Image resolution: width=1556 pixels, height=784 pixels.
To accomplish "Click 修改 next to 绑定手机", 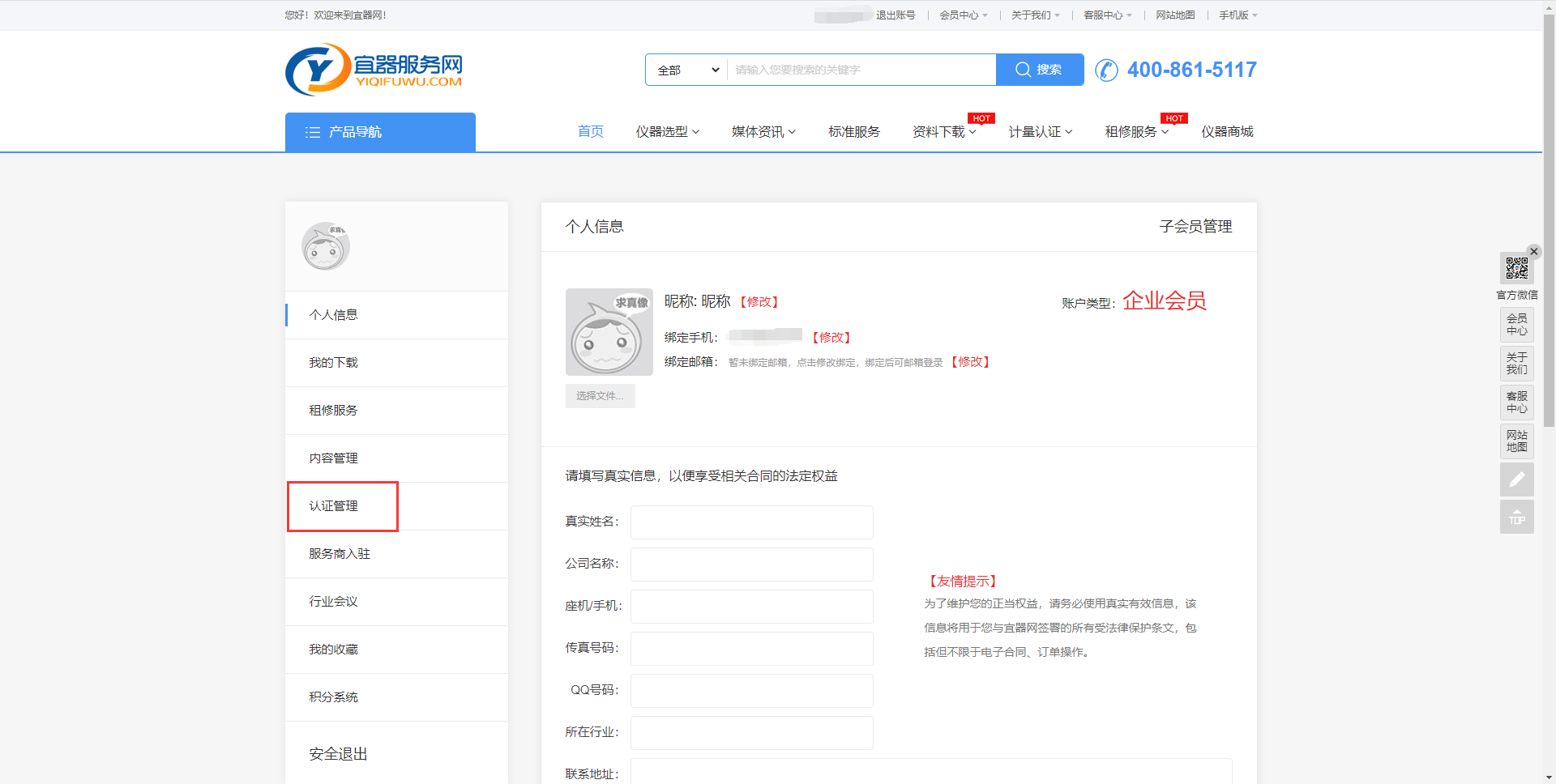I will coord(831,338).
